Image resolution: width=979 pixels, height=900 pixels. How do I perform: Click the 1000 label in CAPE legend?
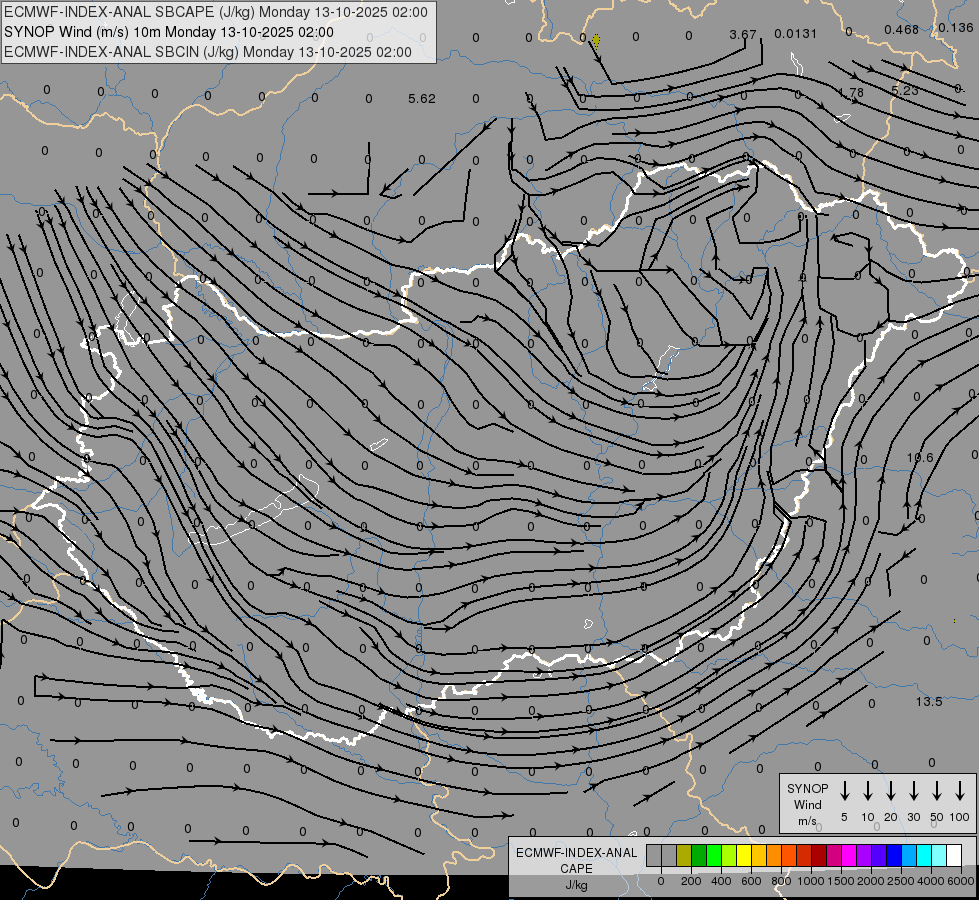(x=811, y=881)
